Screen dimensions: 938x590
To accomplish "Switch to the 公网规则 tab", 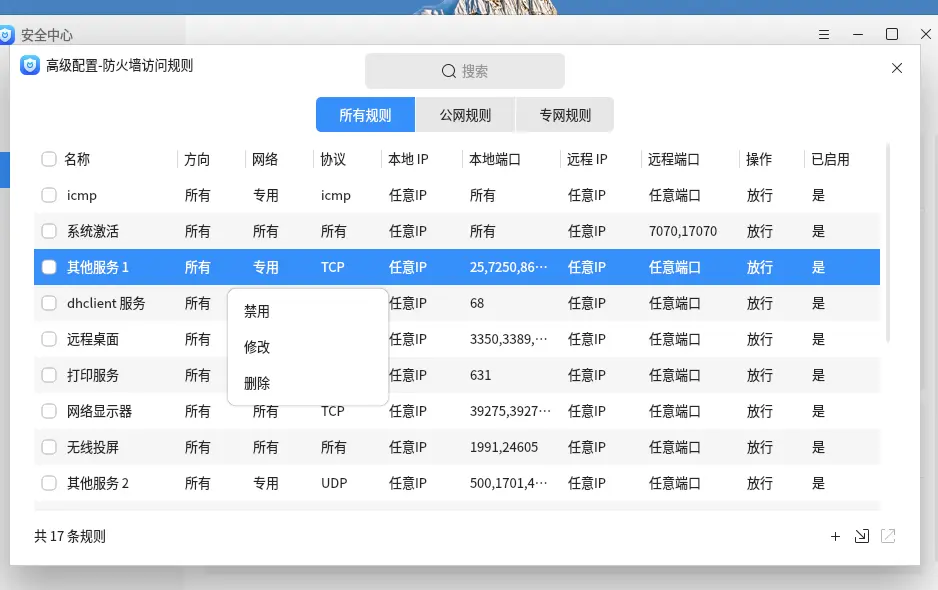I will pyautogui.click(x=465, y=115).
